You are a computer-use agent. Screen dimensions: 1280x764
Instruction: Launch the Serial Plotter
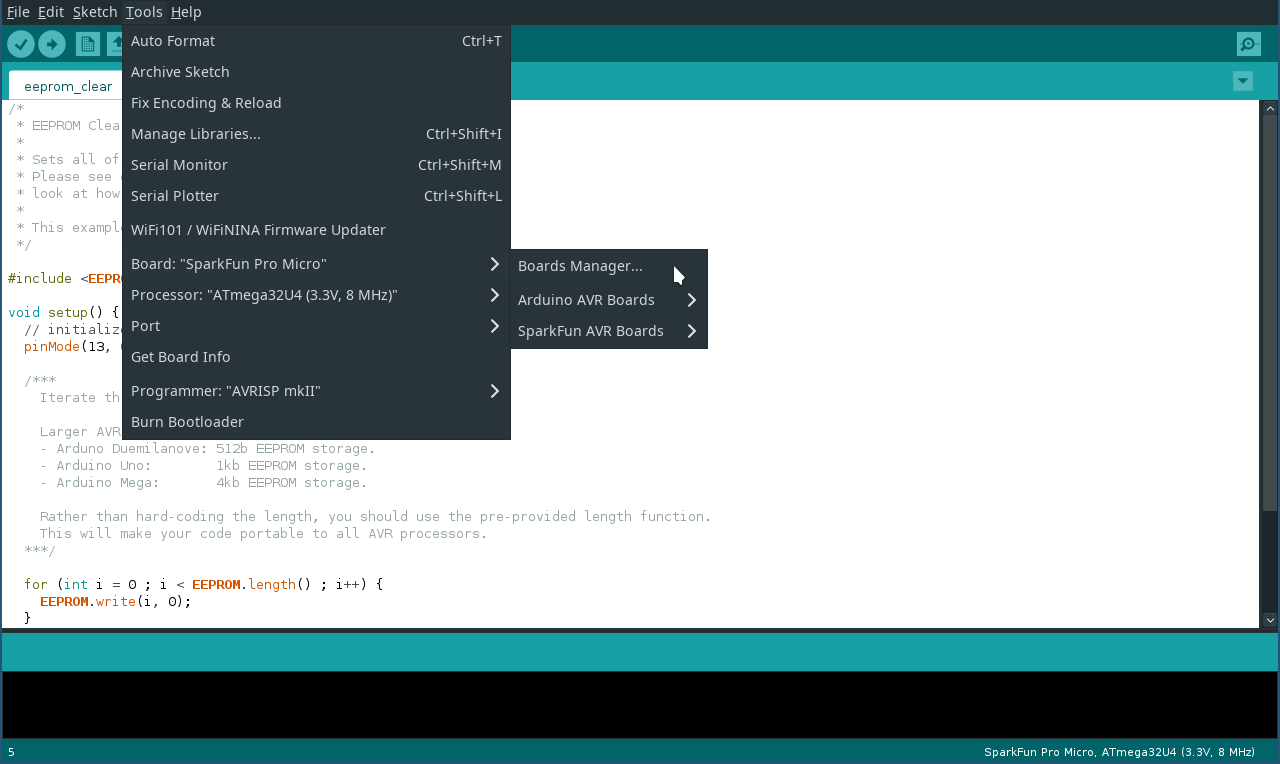175,196
